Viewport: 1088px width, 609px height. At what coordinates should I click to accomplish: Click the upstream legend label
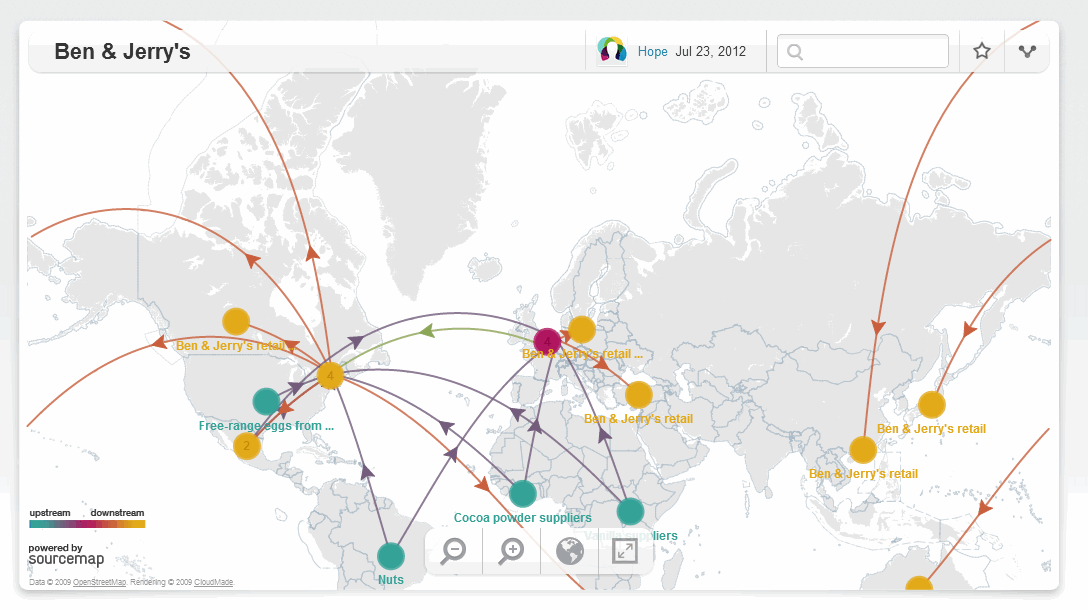pyautogui.click(x=50, y=513)
